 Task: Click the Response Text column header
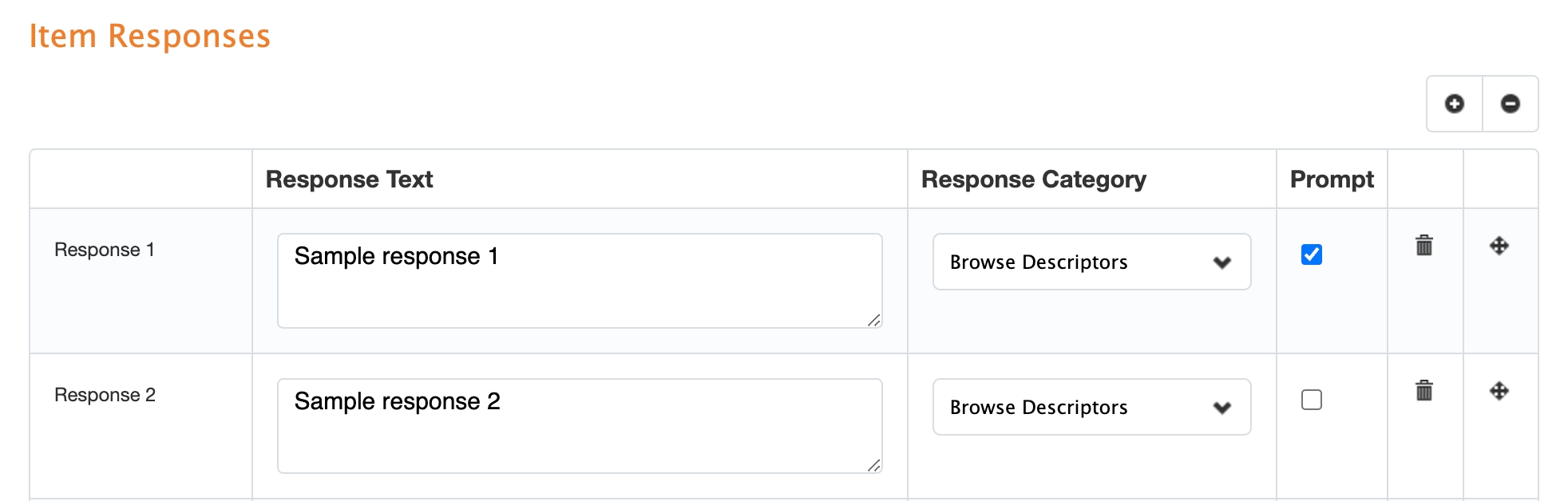[349, 179]
